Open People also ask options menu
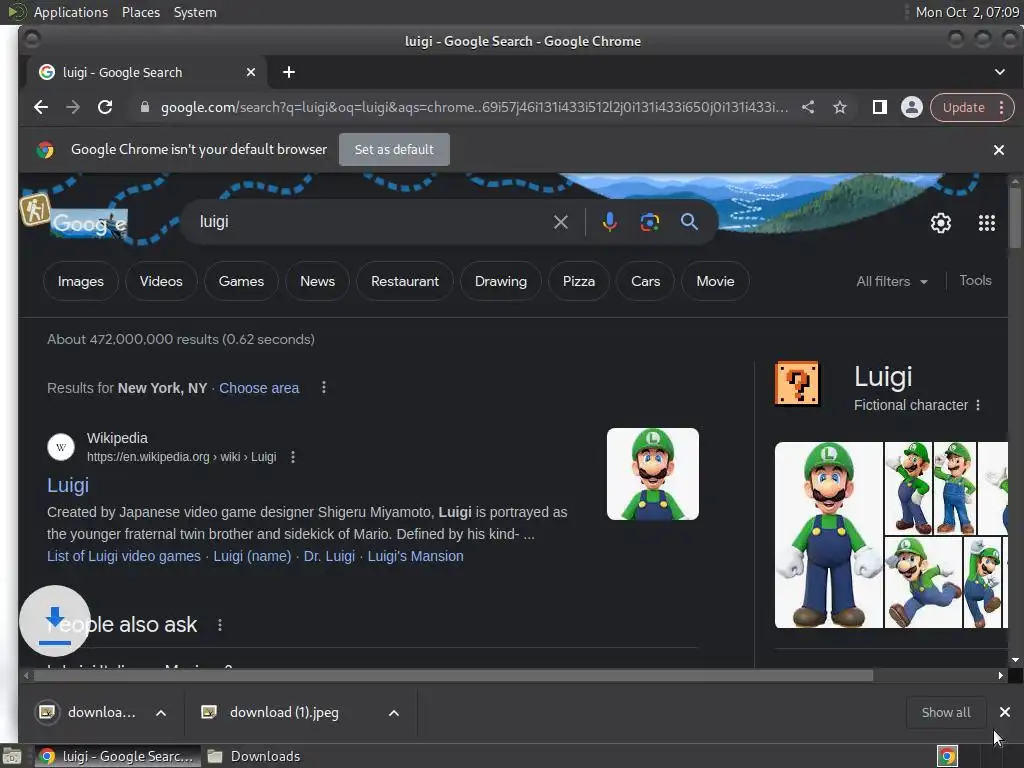 click(220, 625)
